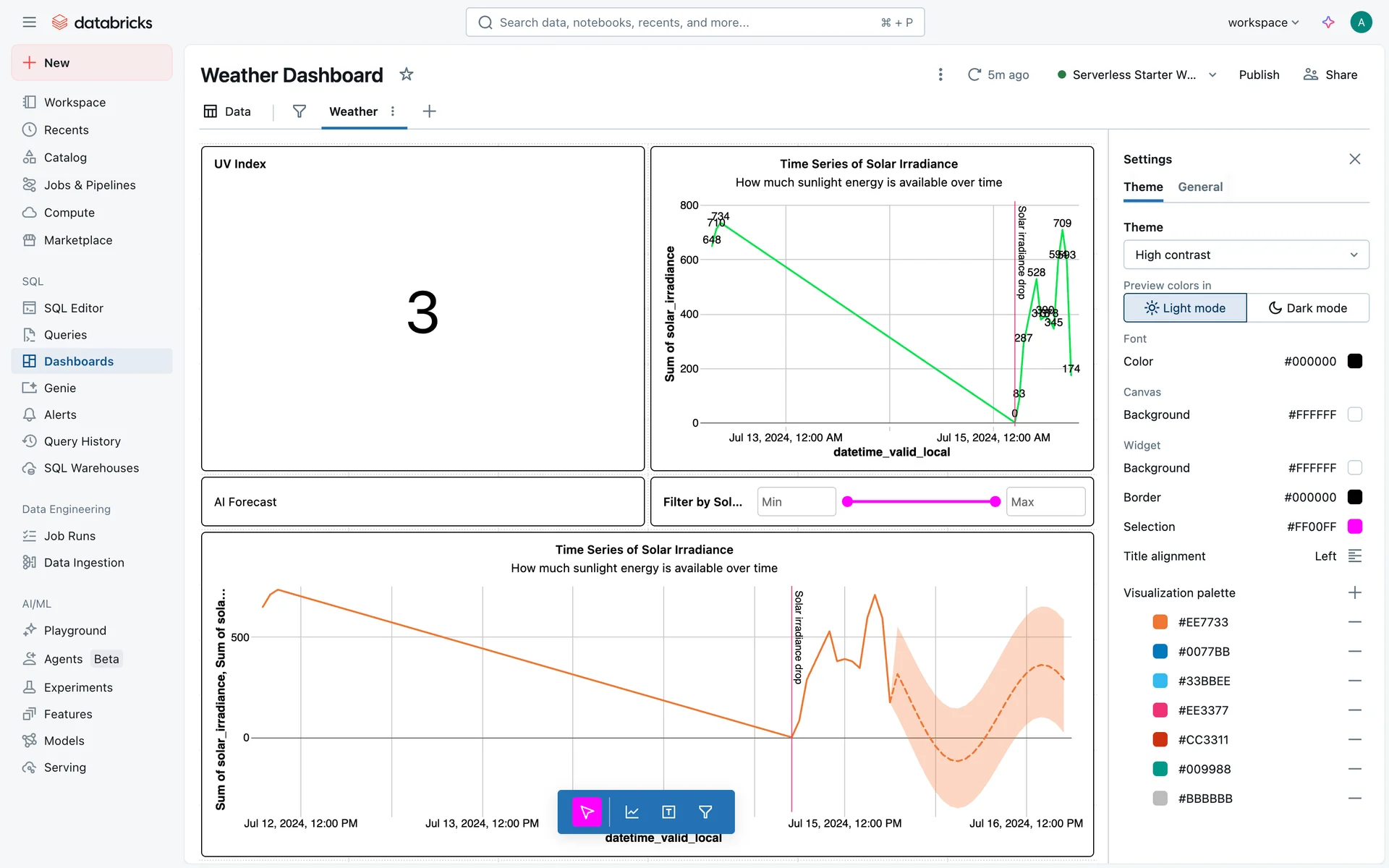Click the Publish button
Image resolution: width=1389 pixels, height=868 pixels.
[x=1258, y=75]
